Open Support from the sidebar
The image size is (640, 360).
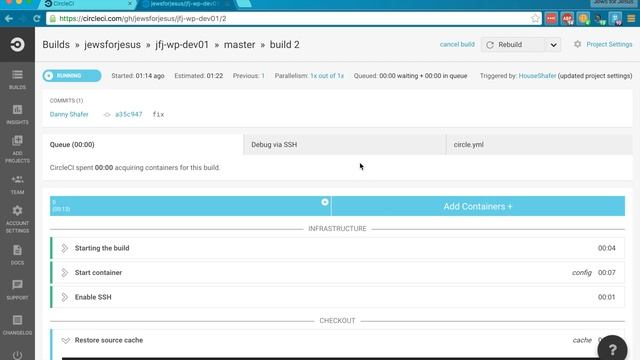coord(17,290)
